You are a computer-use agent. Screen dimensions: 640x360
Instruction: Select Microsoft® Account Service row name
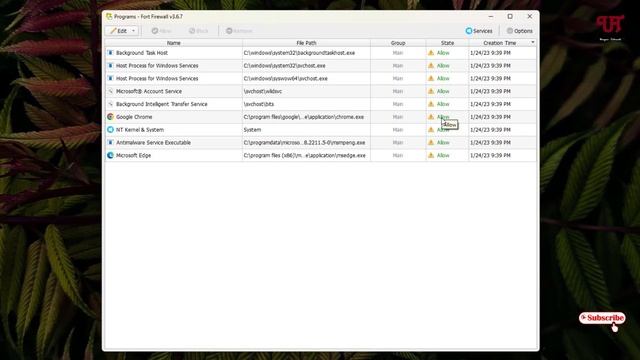149,91
